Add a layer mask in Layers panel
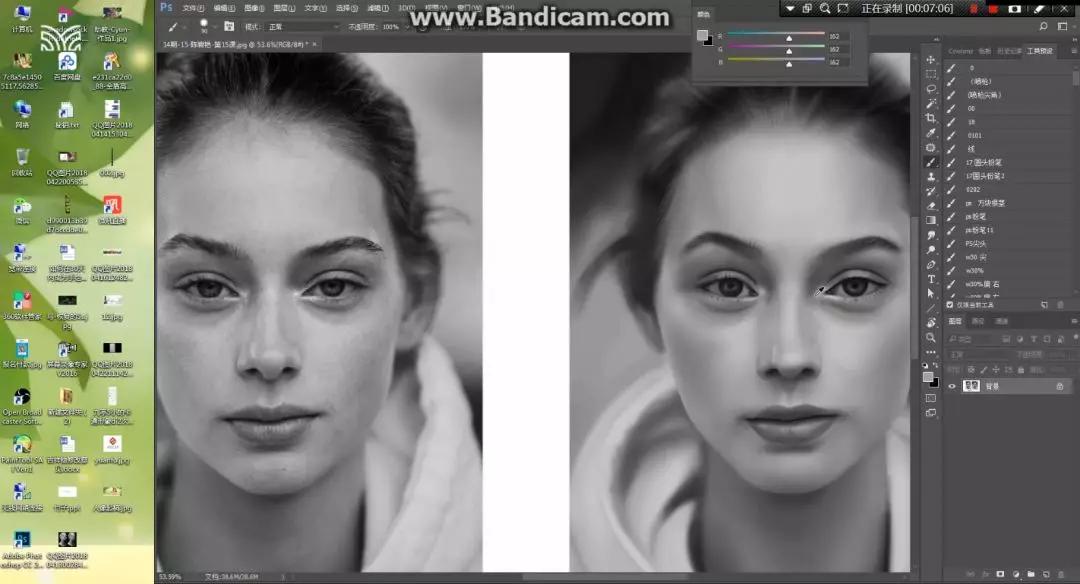 point(1000,574)
